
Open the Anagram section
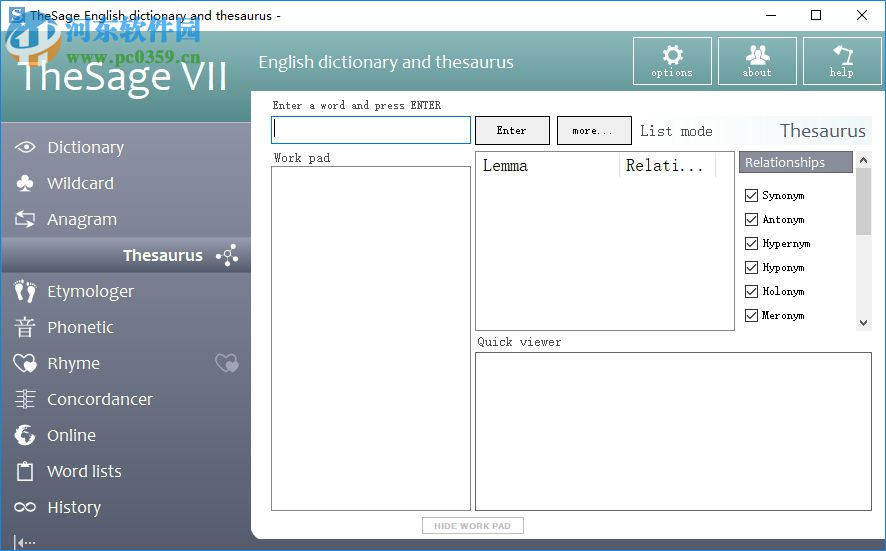125,219
